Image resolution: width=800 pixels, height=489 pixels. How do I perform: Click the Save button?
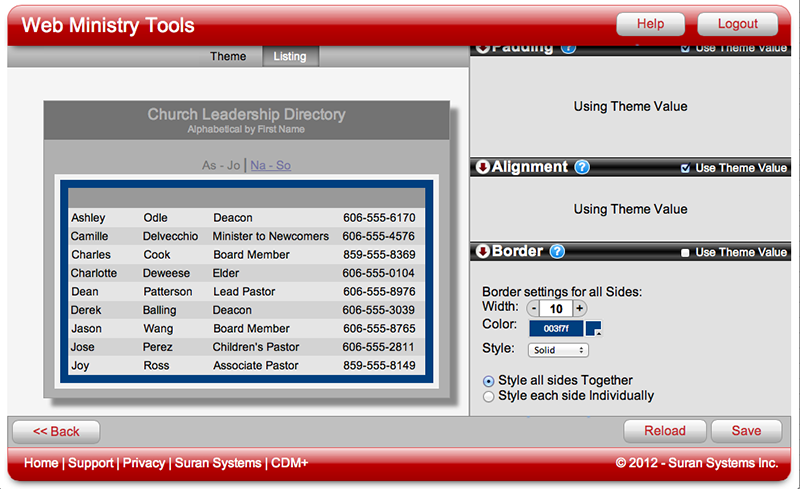tap(746, 431)
